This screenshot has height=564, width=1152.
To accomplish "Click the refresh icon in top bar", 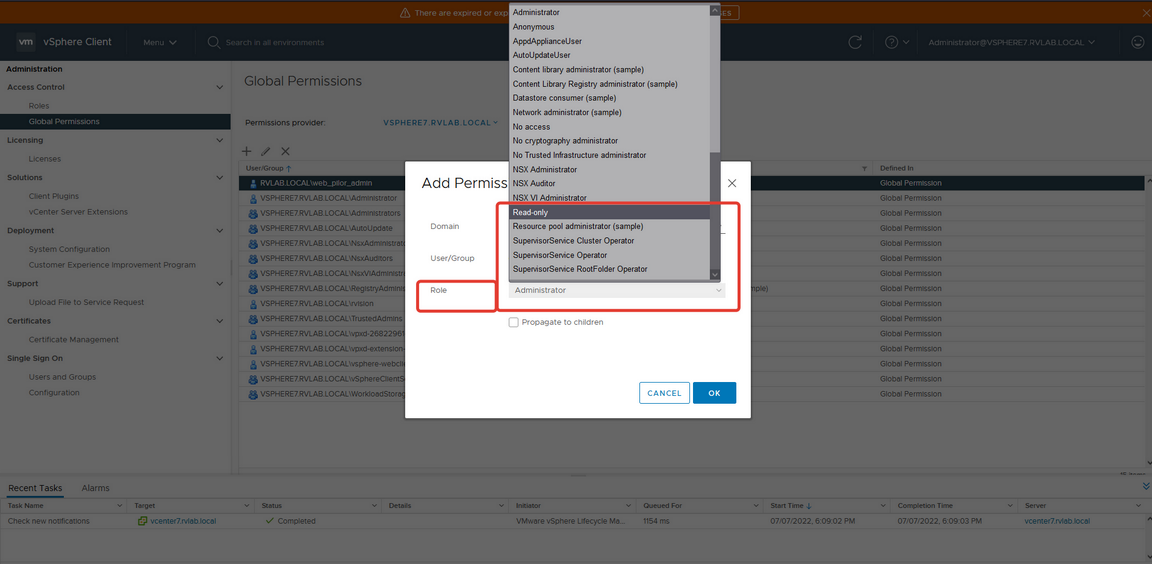I will [x=855, y=43].
